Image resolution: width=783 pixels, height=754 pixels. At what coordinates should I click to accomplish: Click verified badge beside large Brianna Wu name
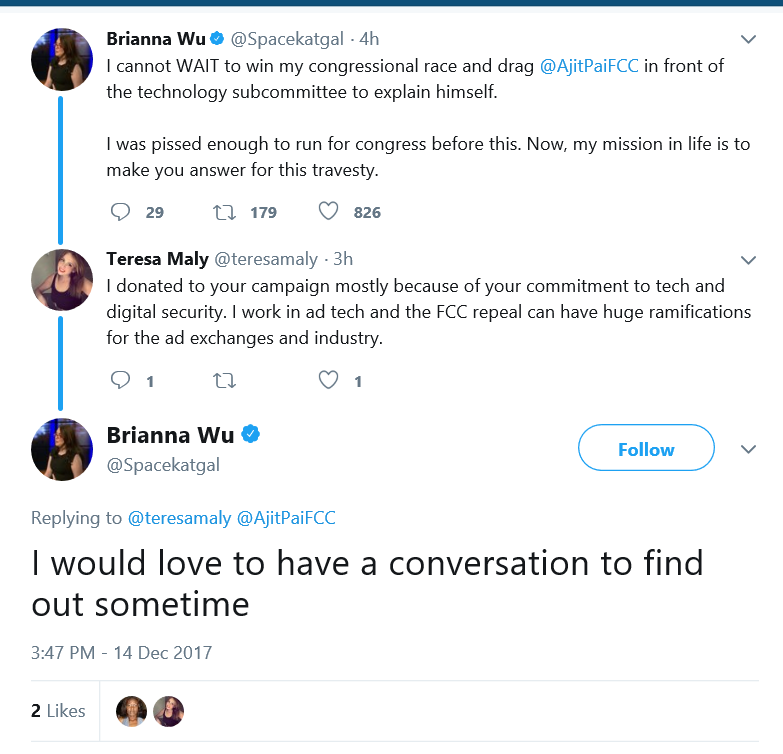[251, 434]
